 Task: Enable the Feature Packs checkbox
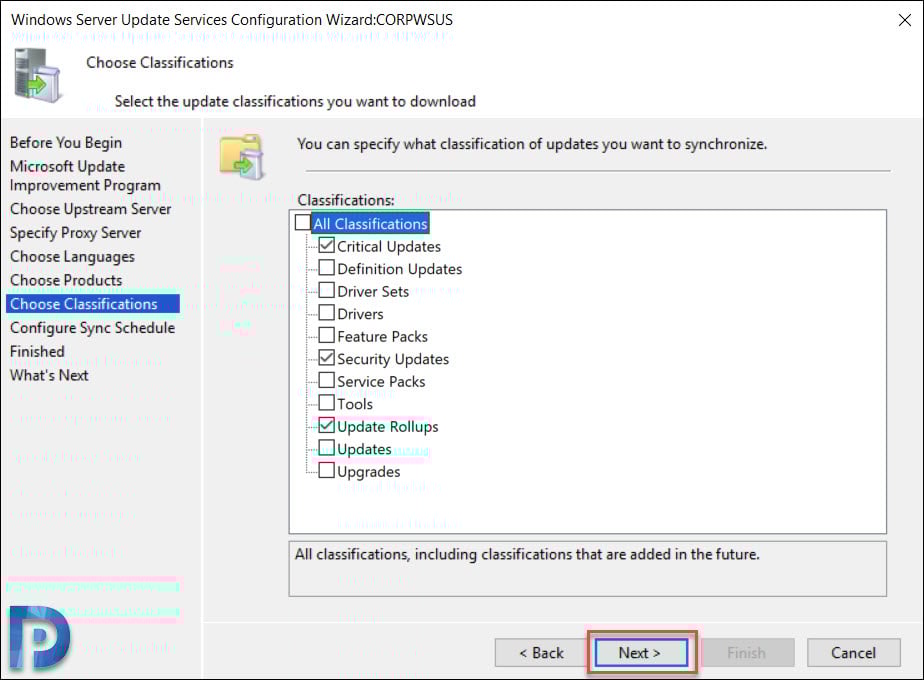[326, 335]
